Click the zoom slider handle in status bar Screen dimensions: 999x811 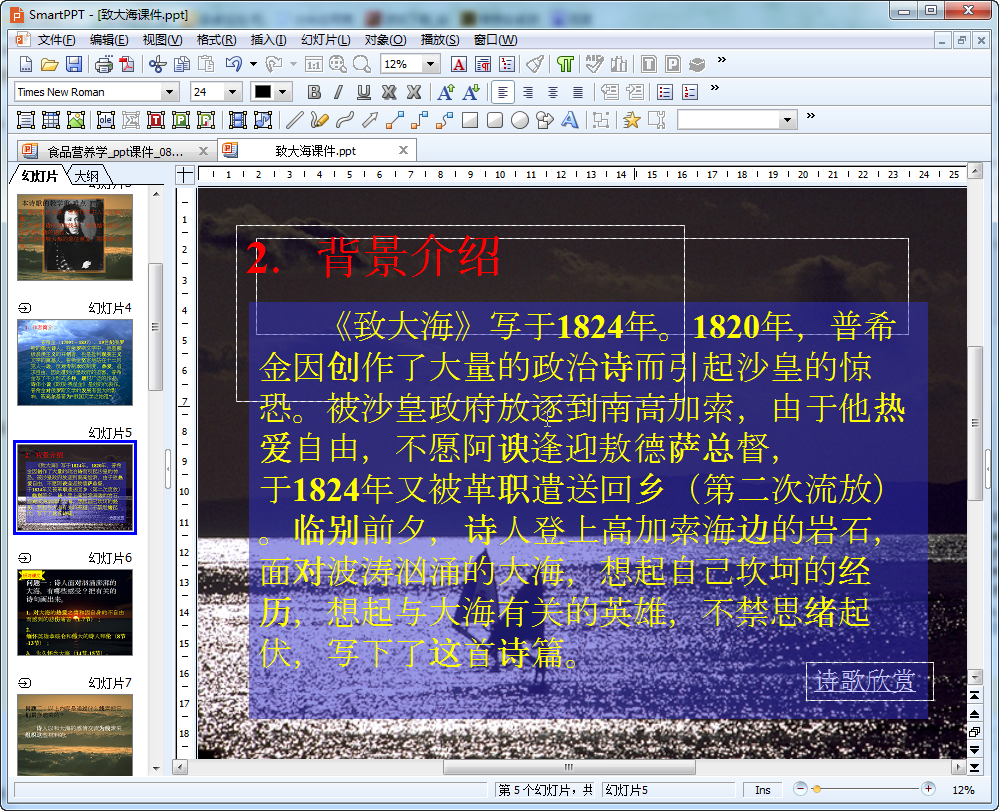(x=817, y=790)
